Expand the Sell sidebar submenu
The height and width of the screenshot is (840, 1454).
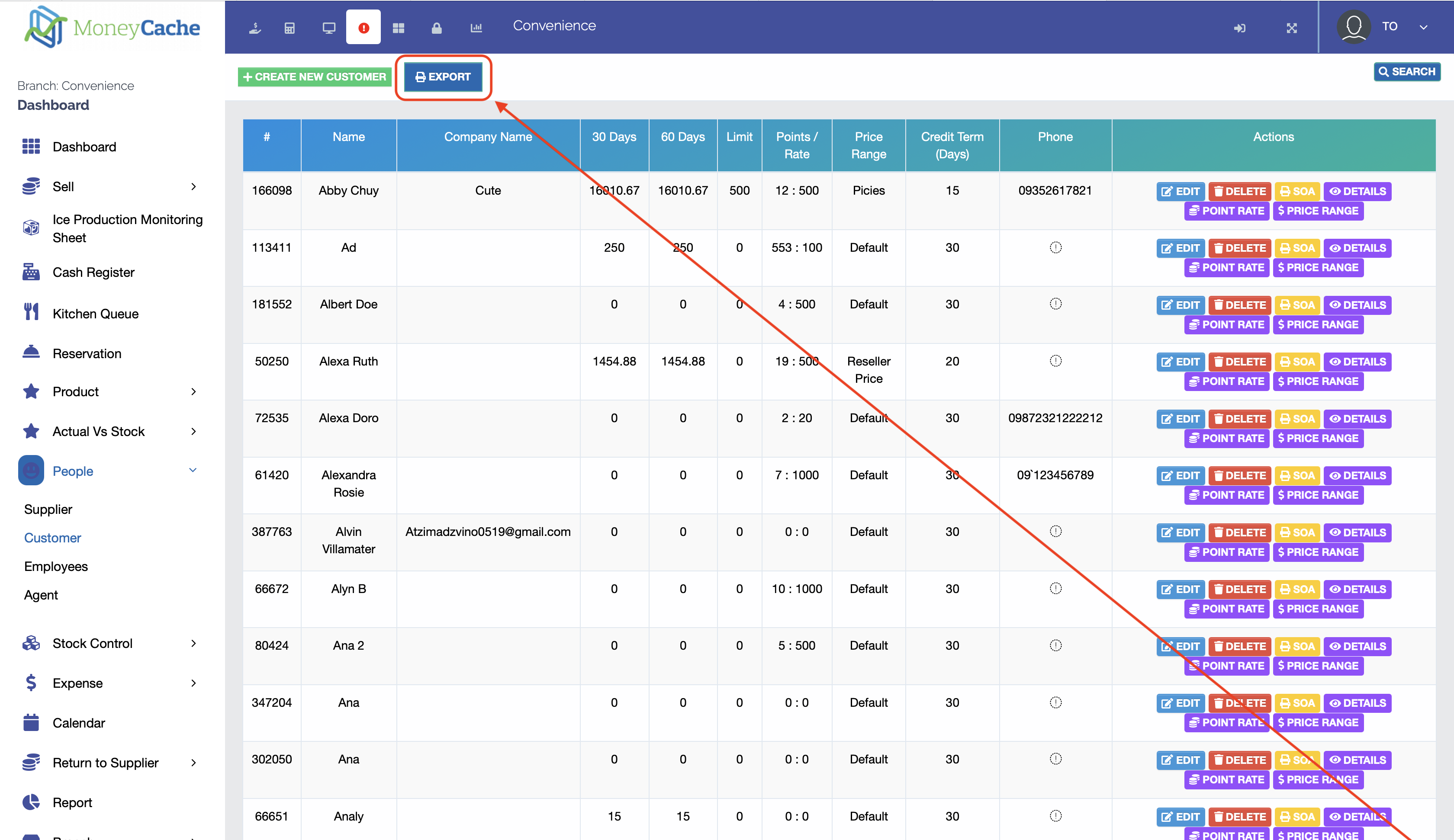[x=194, y=186]
